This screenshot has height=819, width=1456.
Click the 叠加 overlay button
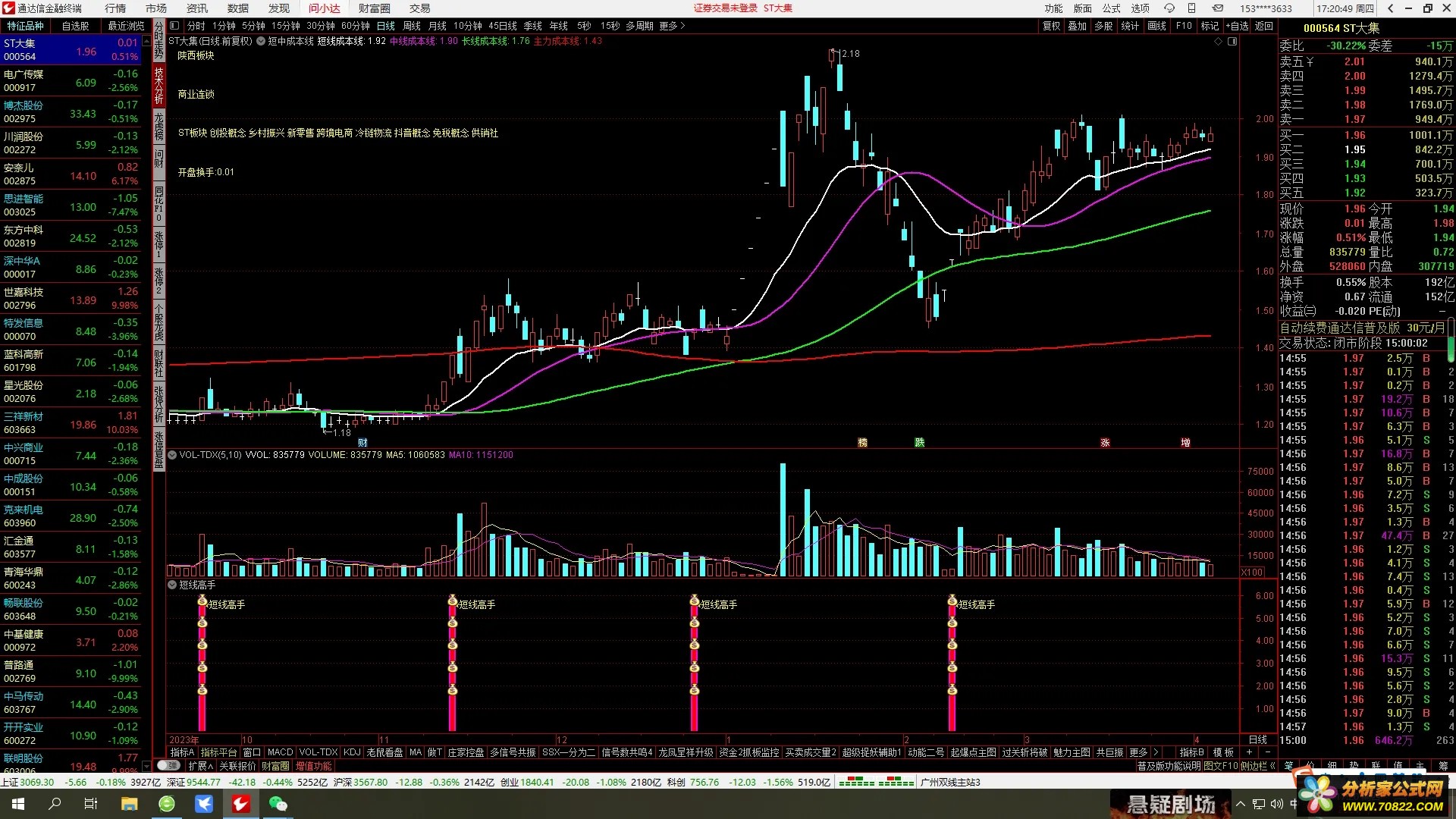point(1078,26)
